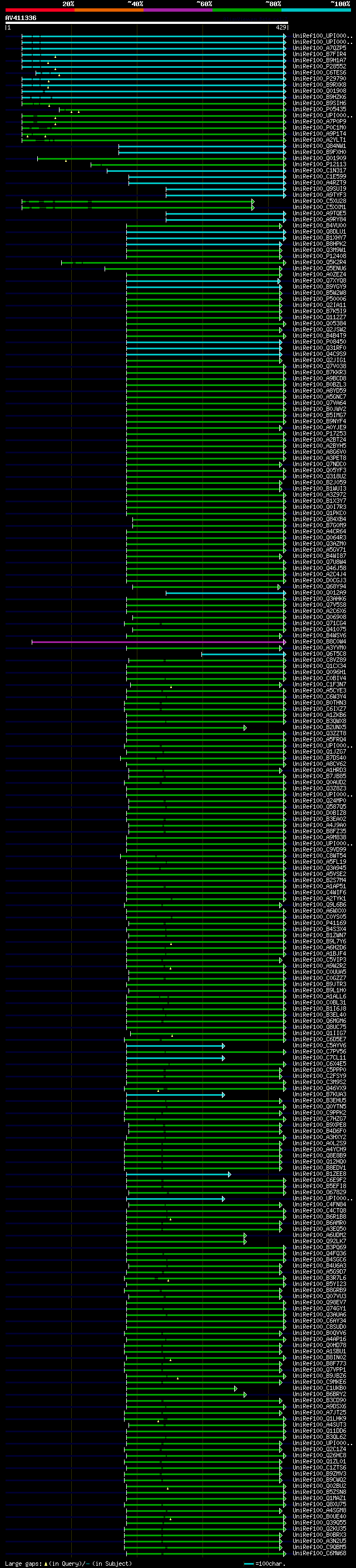Click the green alignment bar of UniRef100_Q5K2R4

[174, 263]
